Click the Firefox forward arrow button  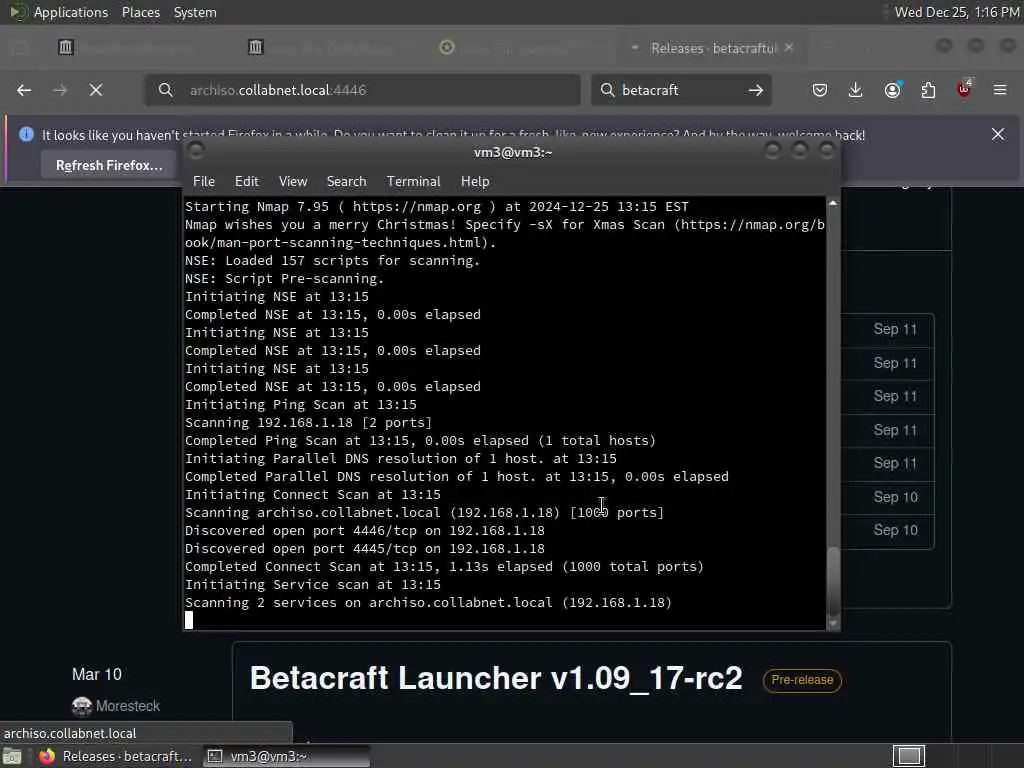tap(60, 90)
